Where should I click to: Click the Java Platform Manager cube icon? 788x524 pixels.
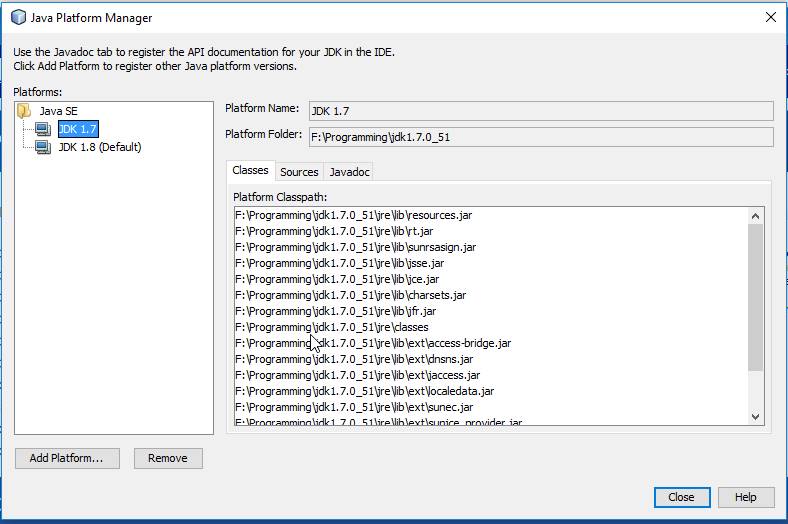[18, 18]
